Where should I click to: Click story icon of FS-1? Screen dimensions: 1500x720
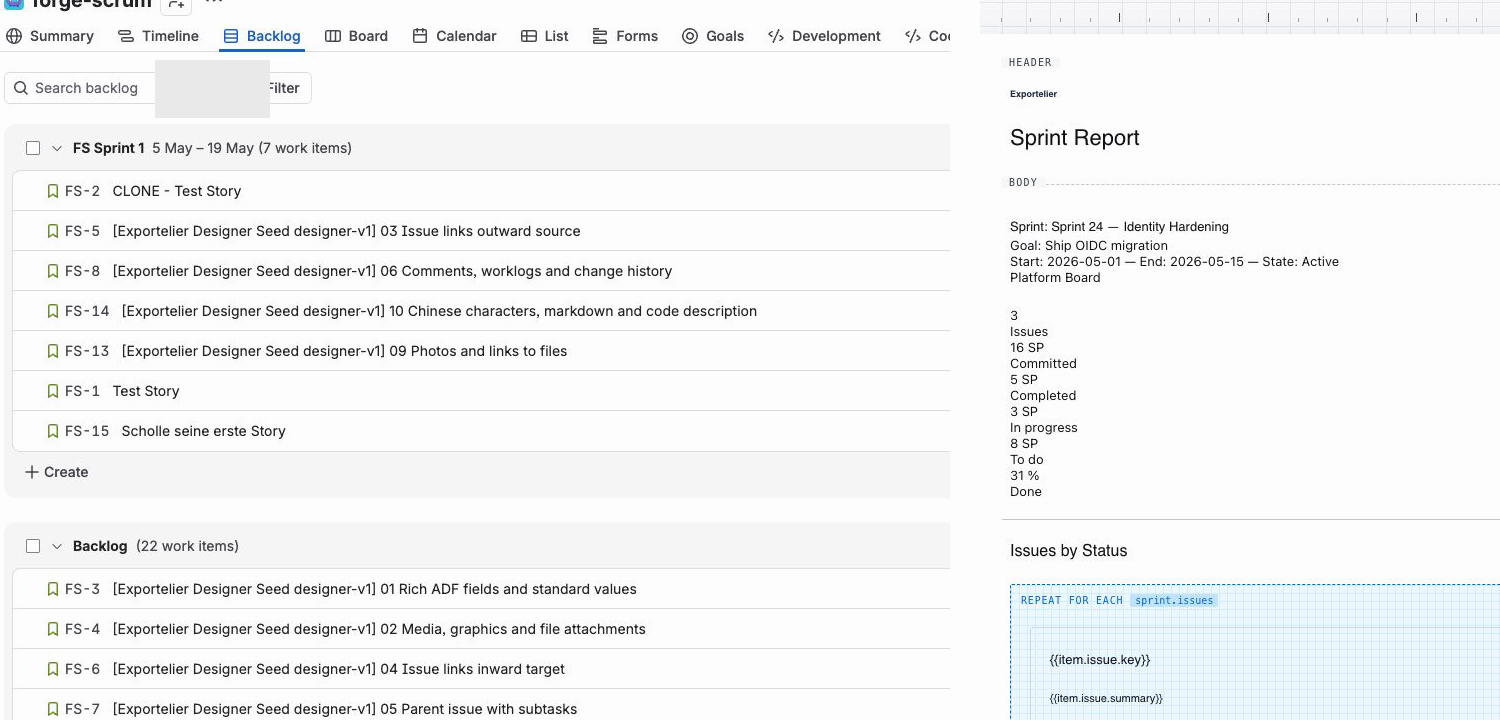point(53,391)
